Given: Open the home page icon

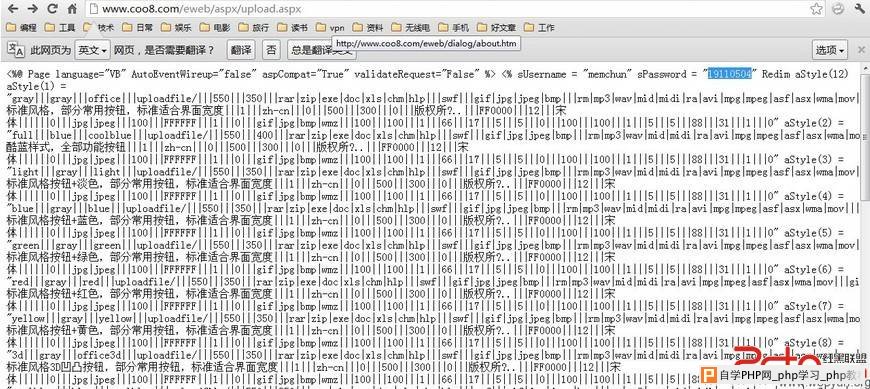Looking at the screenshot, I should click(x=72, y=8).
